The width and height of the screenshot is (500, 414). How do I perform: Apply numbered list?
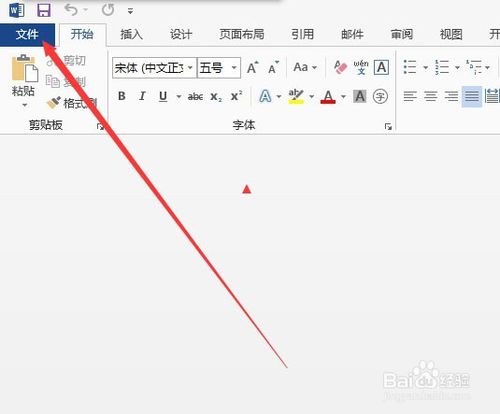click(442, 67)
